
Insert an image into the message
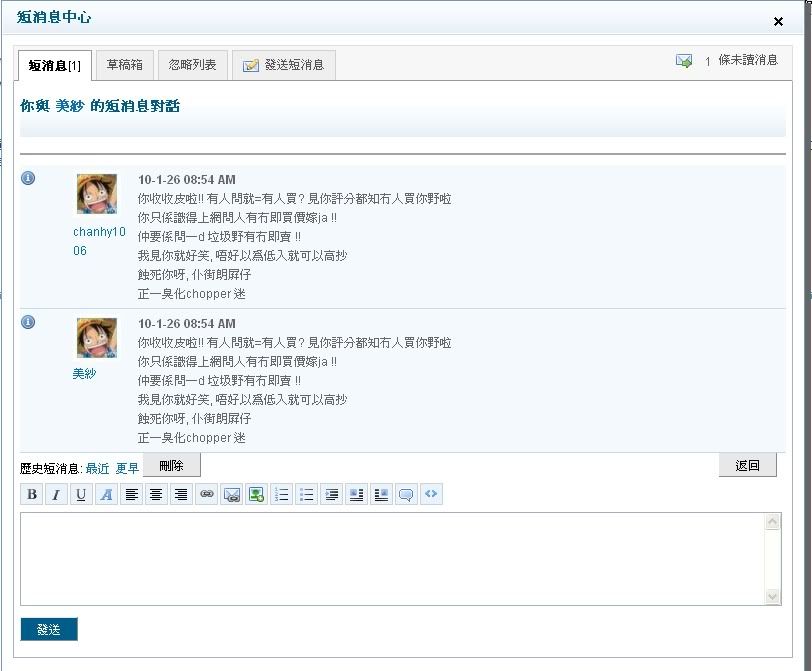[256, 494]
